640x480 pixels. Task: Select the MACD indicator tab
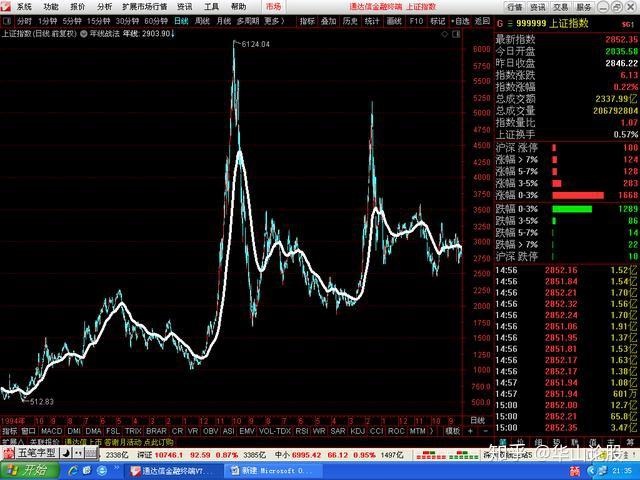tap(51, 431)
